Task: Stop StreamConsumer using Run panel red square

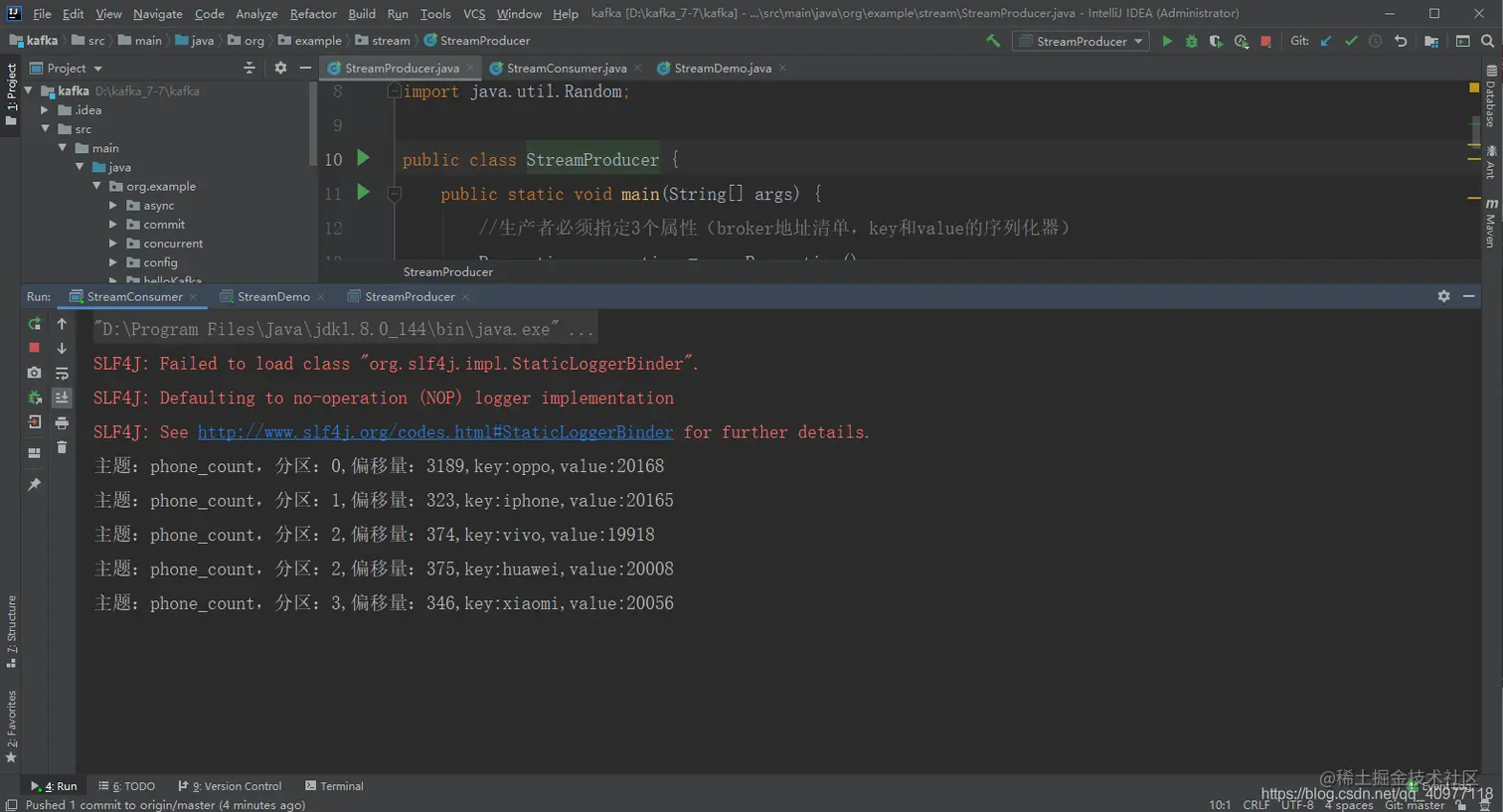Action: pyautogui.click(x=35, y=348)
